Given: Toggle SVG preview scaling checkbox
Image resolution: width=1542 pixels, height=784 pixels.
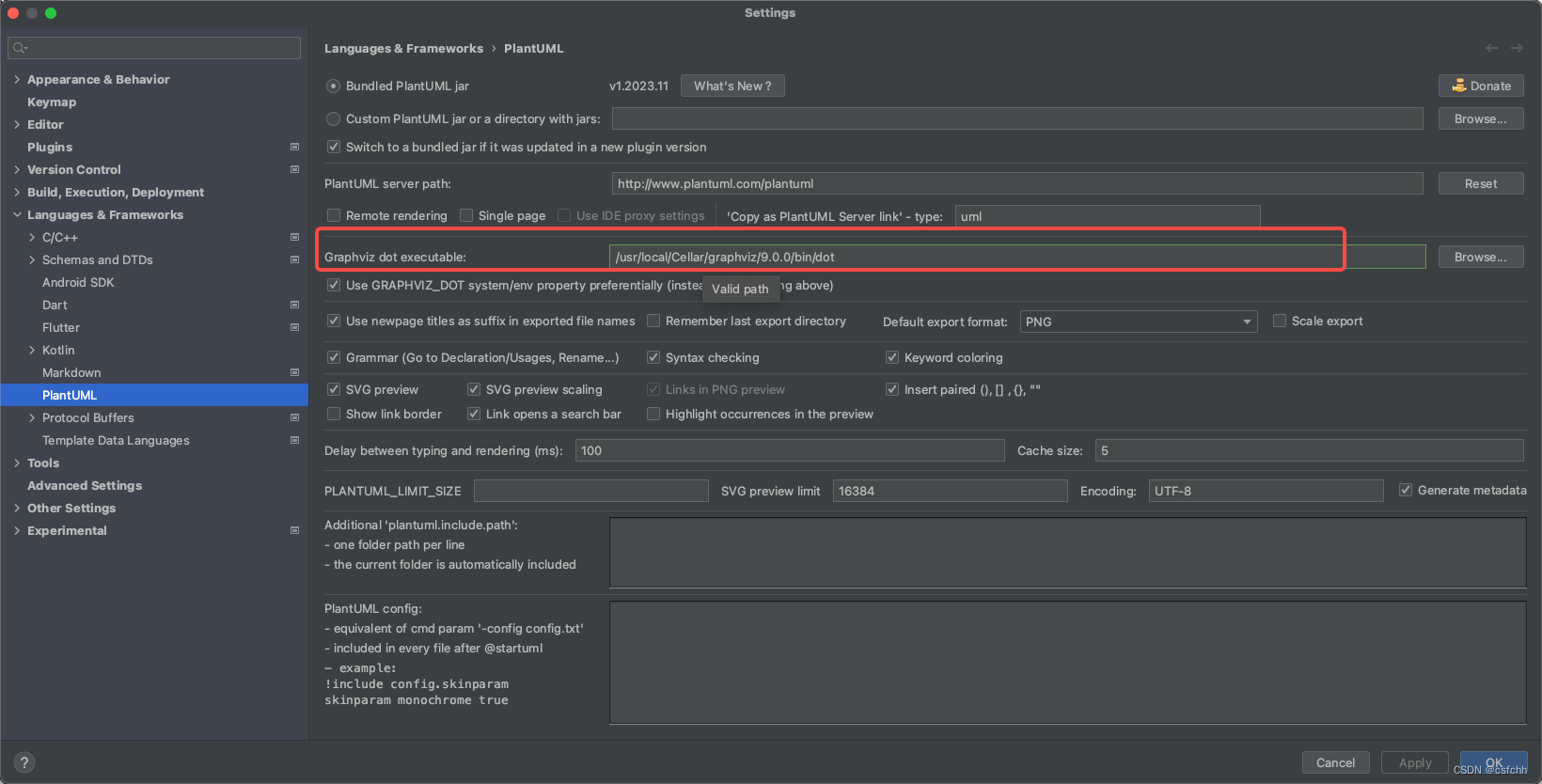Looking at the screenshot, I should click(x=473, y=389).
